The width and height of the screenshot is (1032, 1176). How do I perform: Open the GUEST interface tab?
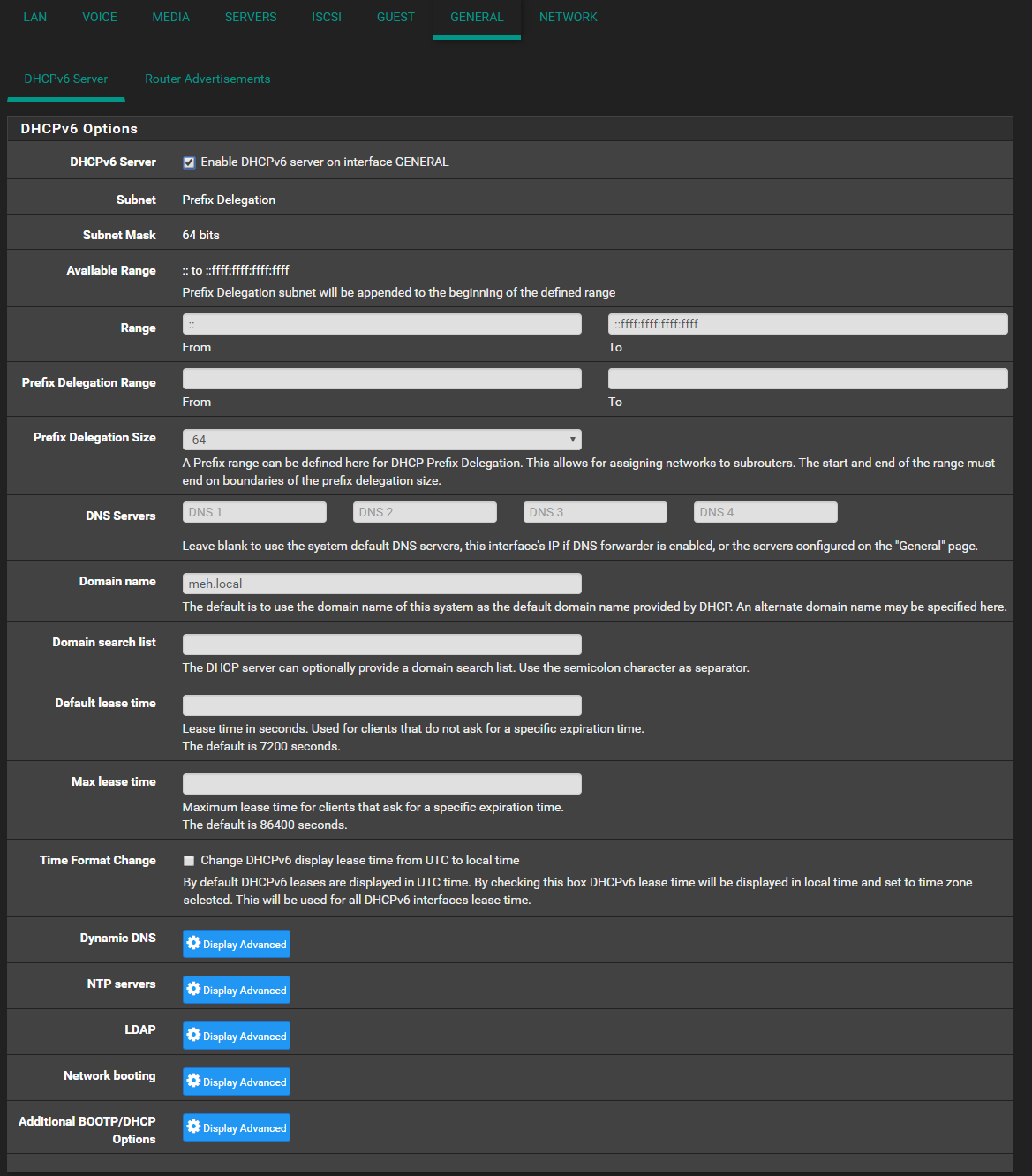click(395, 18)
